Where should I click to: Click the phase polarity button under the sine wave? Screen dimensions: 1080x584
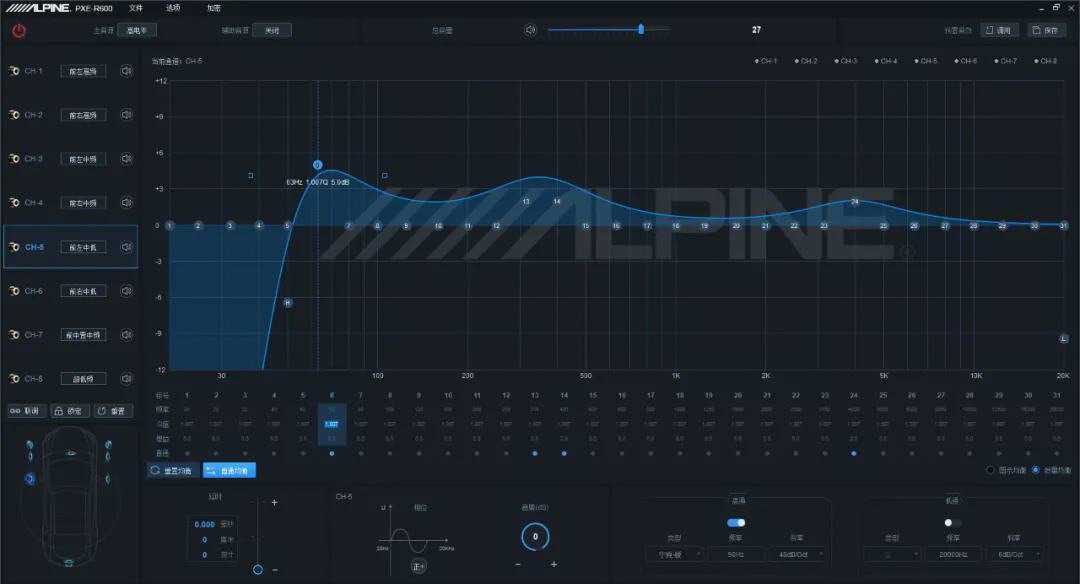pyautogui.click(x=418, y=566)
